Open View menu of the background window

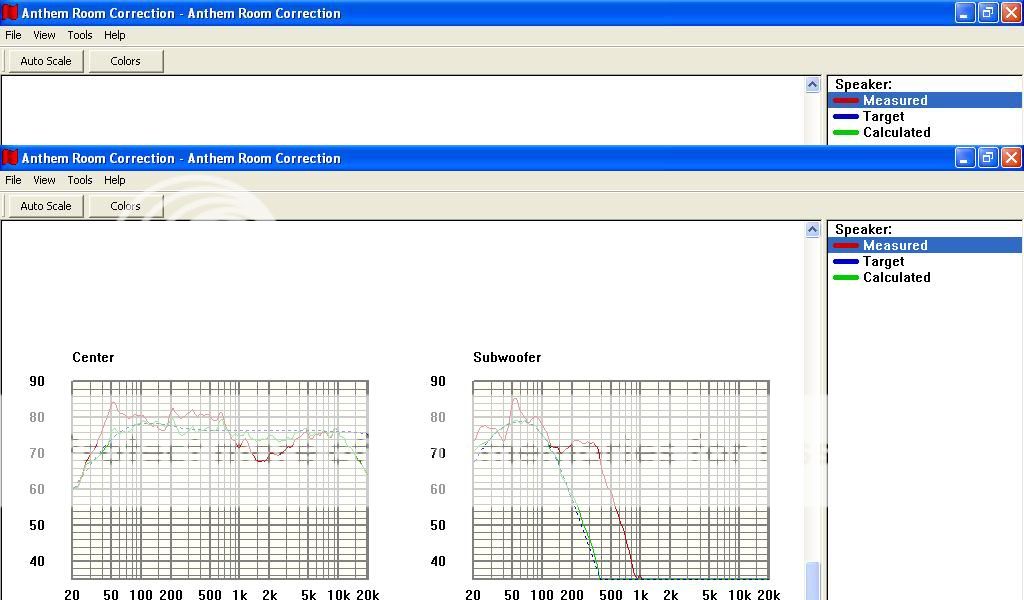click(x=44, y=35)
